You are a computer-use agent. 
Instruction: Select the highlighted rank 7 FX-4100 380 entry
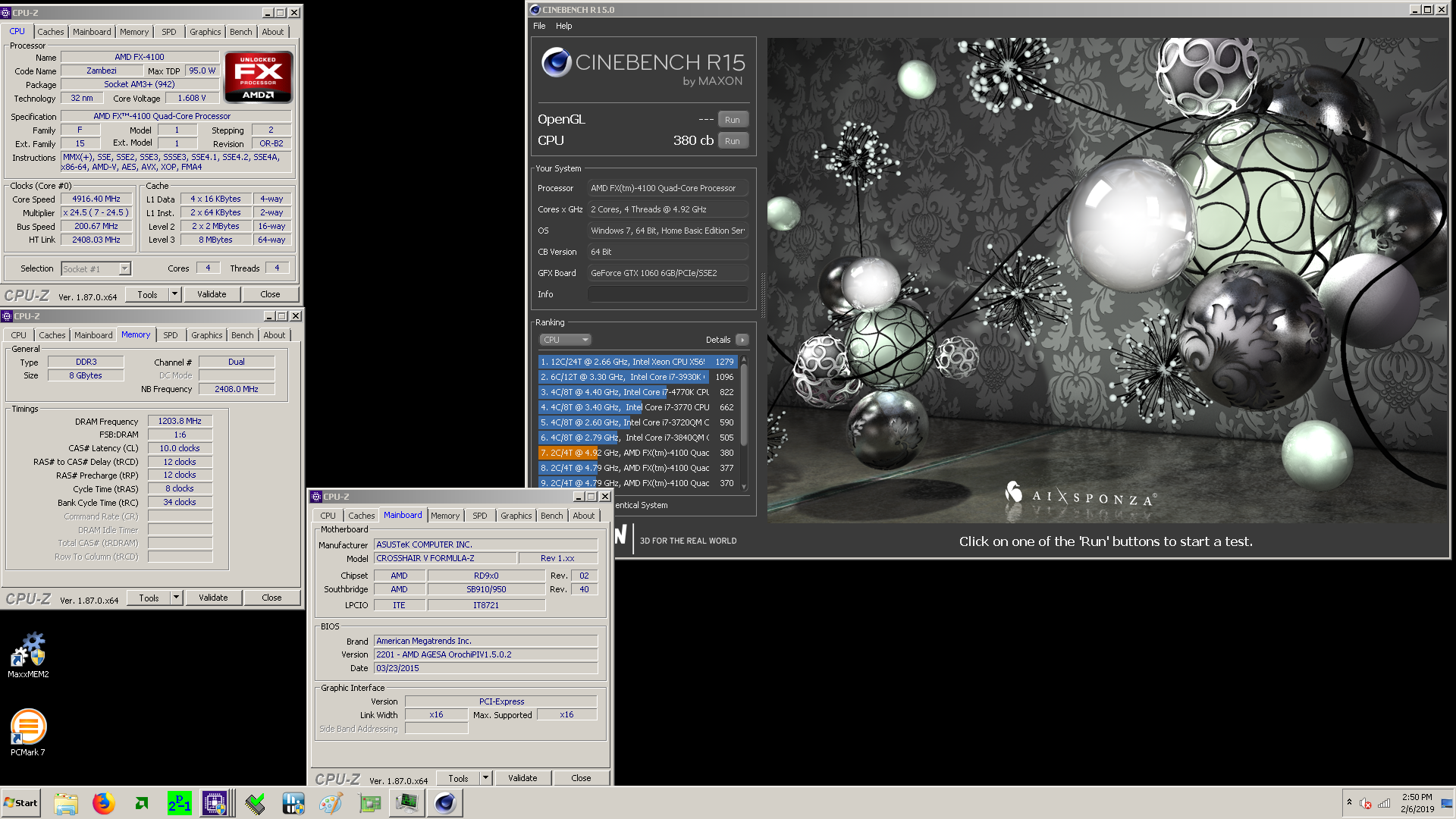(638, 453)
